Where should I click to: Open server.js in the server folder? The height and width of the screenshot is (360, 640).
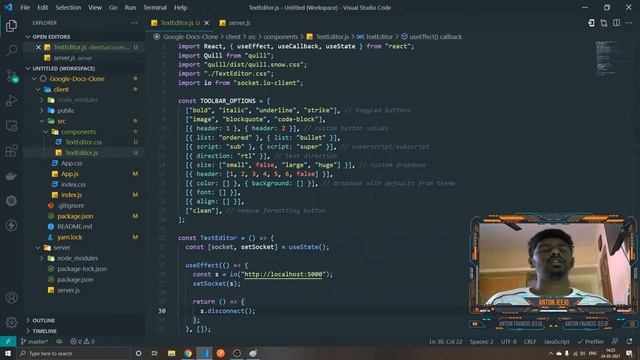(84, 290)
